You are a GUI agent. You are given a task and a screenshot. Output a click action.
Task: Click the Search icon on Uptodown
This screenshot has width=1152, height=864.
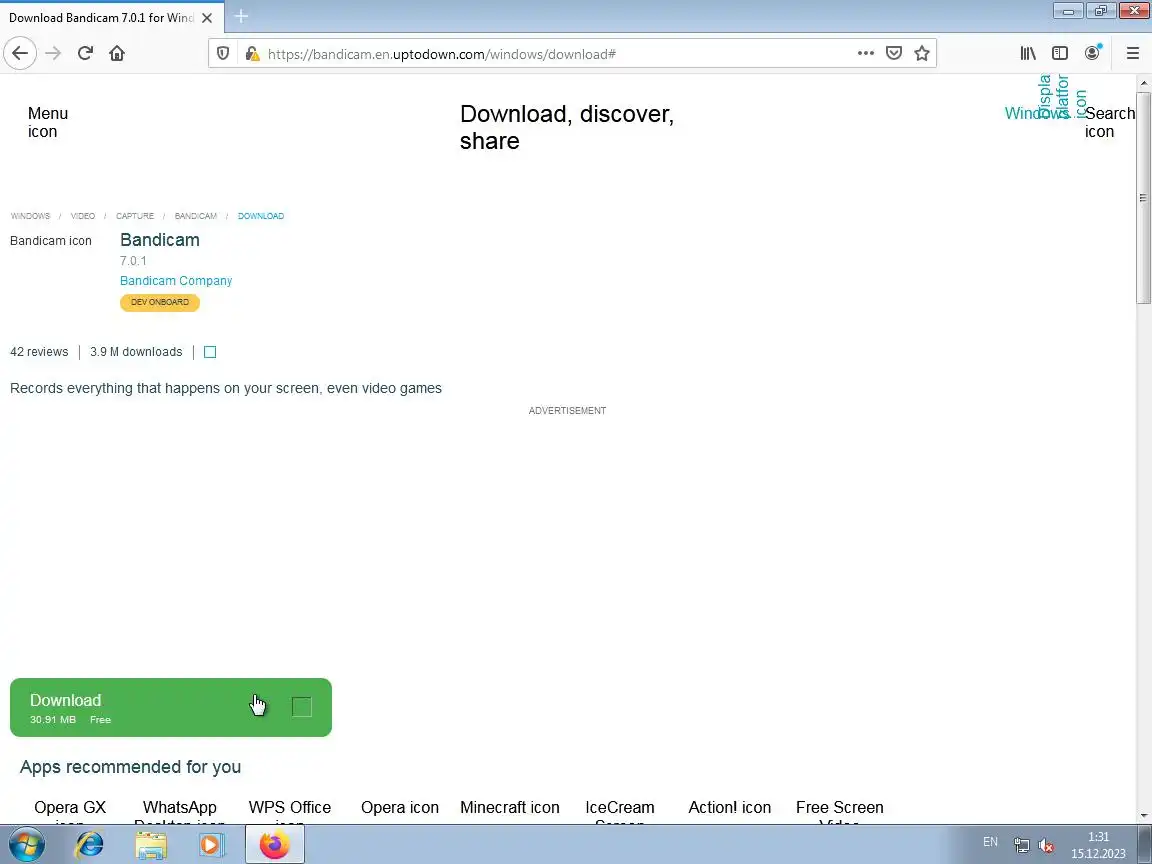tap(1109, 122)
